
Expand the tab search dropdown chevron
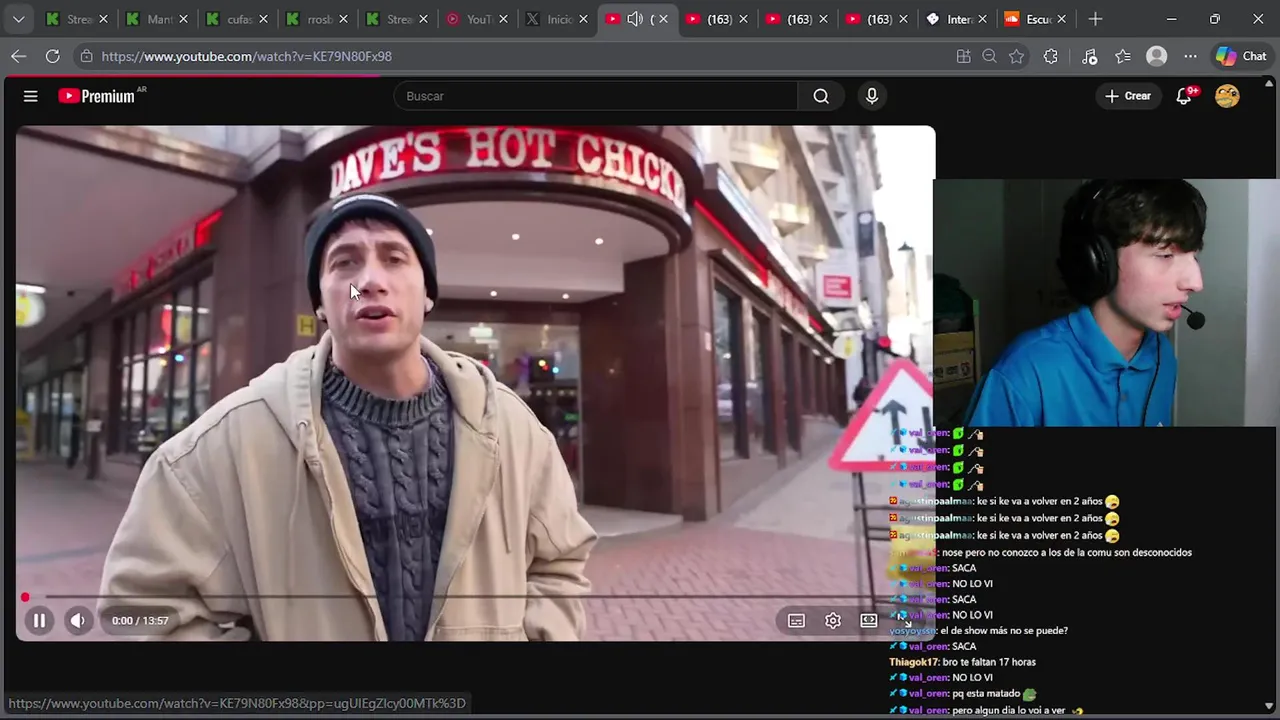(x=18, y=19)
